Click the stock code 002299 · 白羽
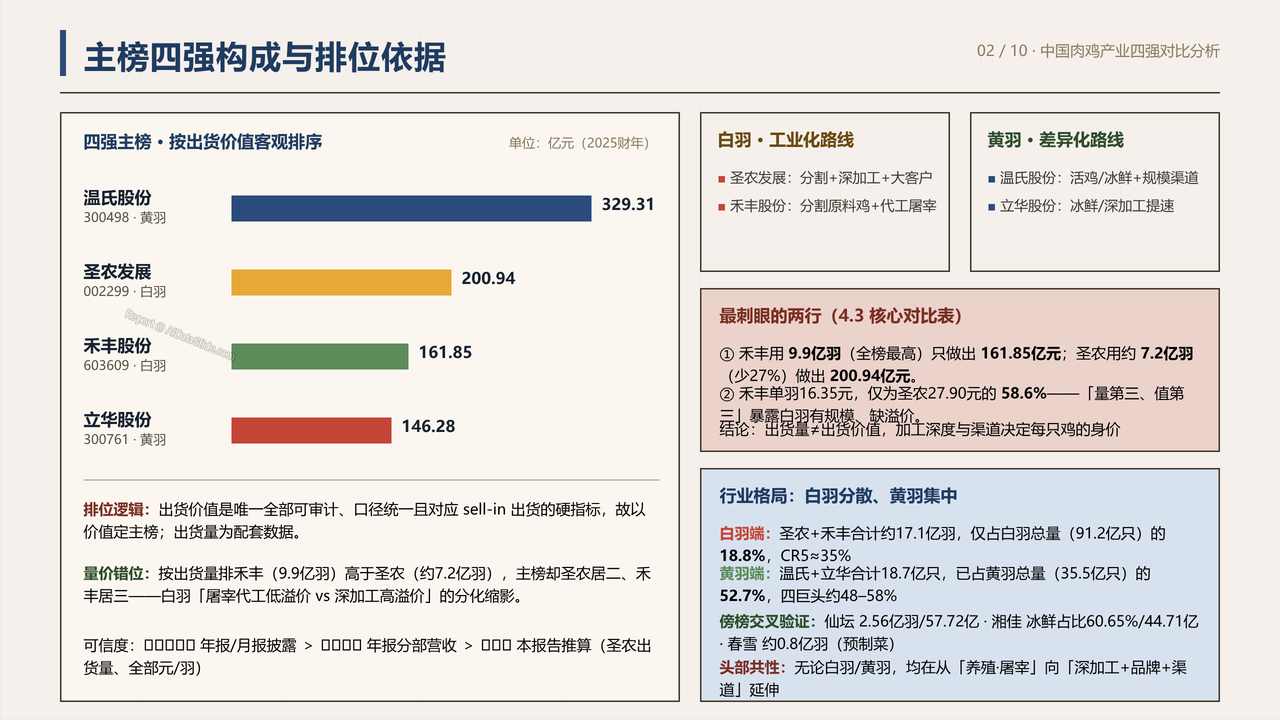This screenshot has width=1280, height=720. tap(125, 291)
